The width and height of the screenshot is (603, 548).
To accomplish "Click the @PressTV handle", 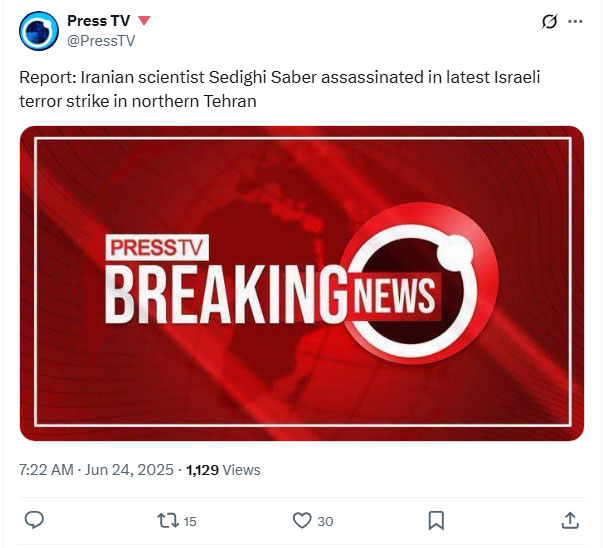I will tap(100, 41).
